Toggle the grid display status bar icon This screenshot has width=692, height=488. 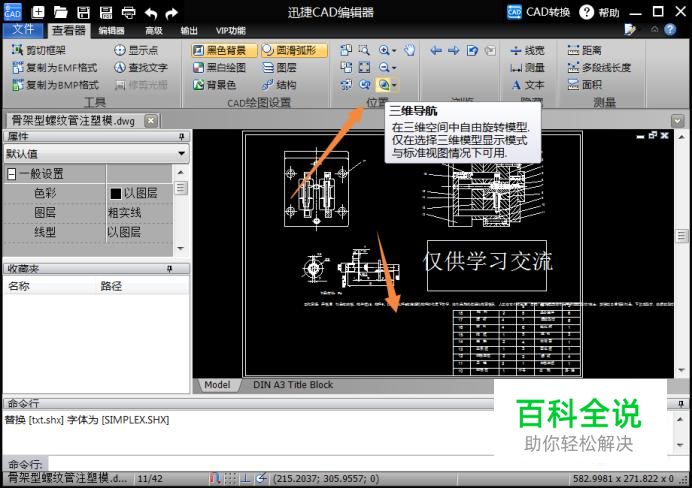tap(229, 478)
